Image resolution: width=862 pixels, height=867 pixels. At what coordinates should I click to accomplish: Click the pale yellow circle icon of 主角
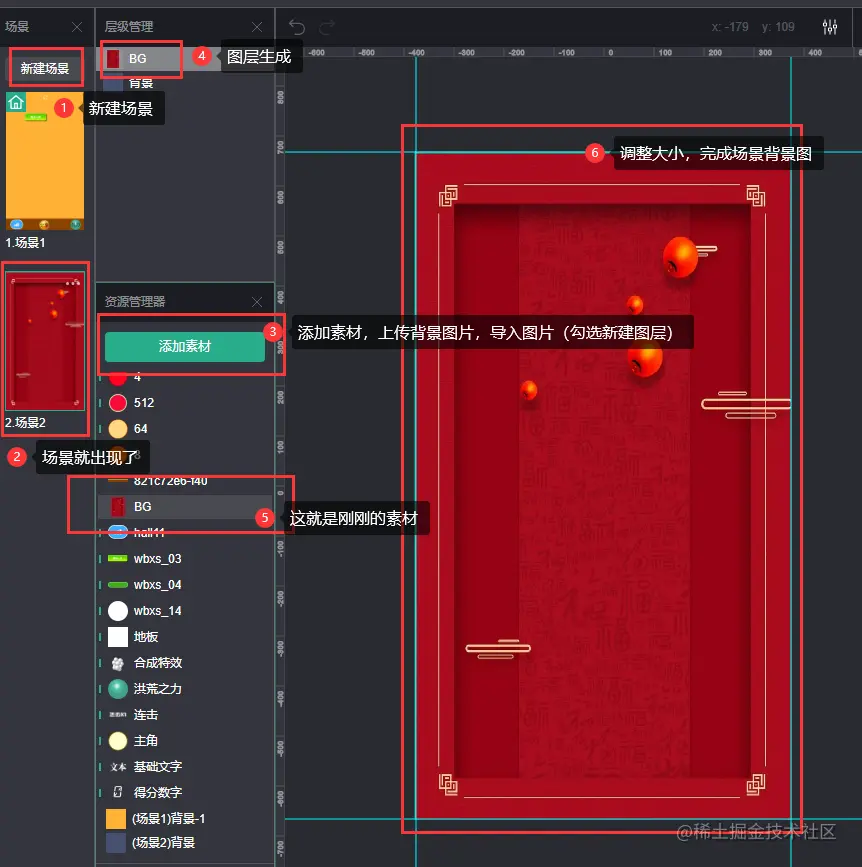[118, 741]
